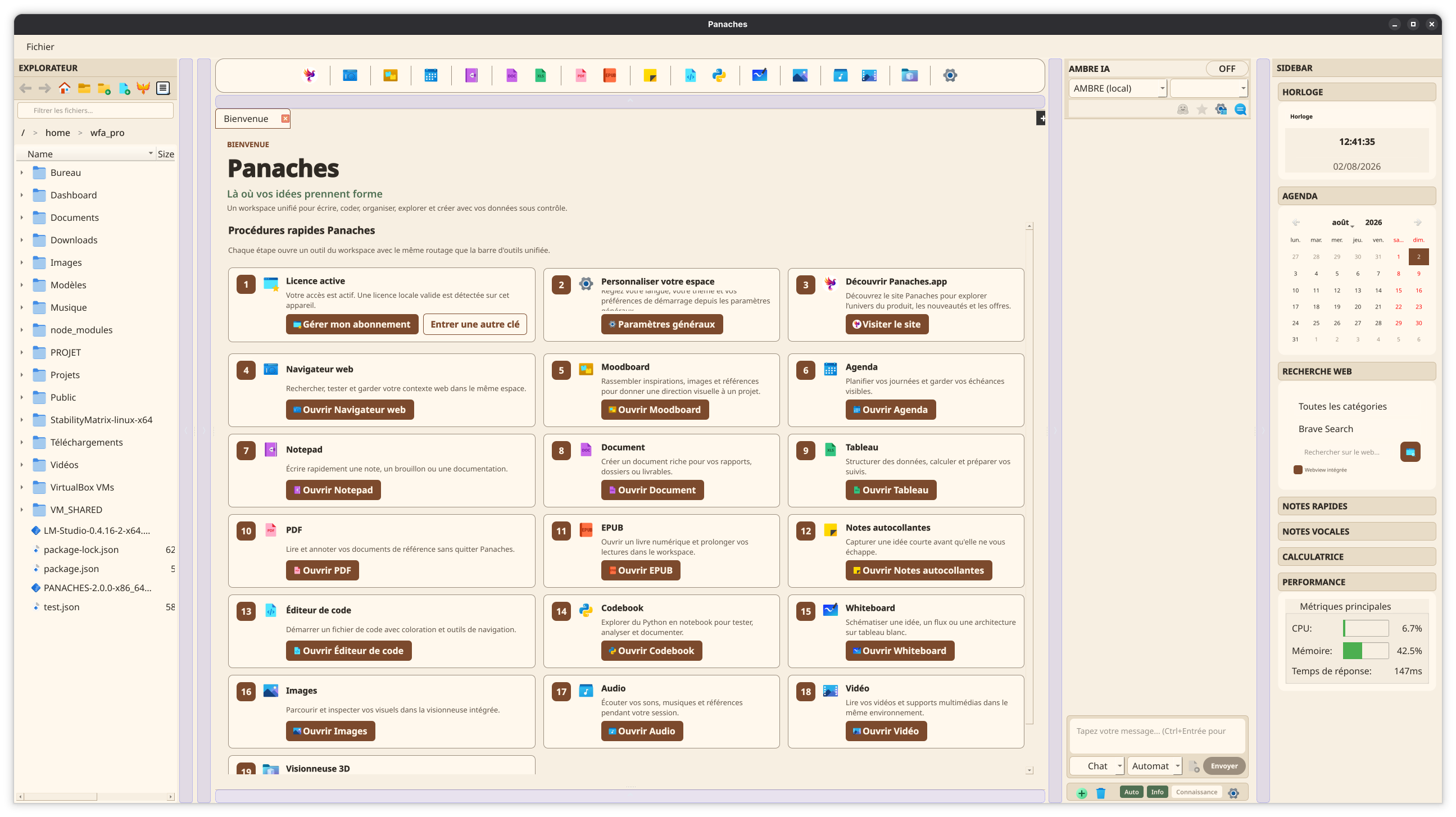Expand the NOTES RAPIDES sidebar section

click(1357, 506)
